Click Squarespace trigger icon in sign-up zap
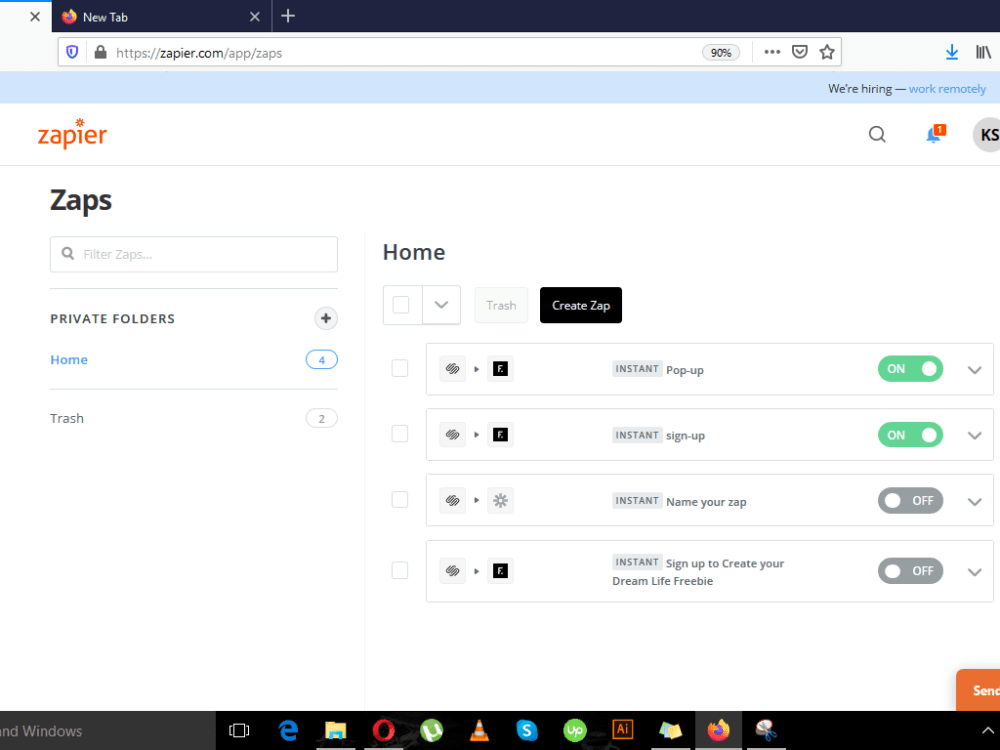This screenshot has height=750, width=1000. pos(452,434)
